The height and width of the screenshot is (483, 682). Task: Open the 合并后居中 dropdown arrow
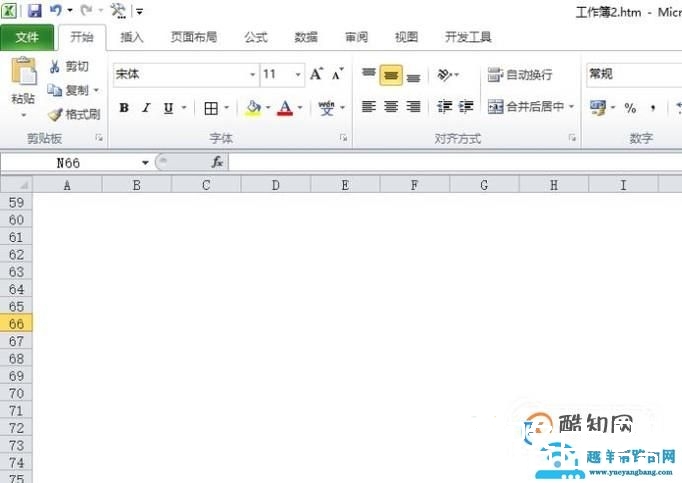click(572, 107)
